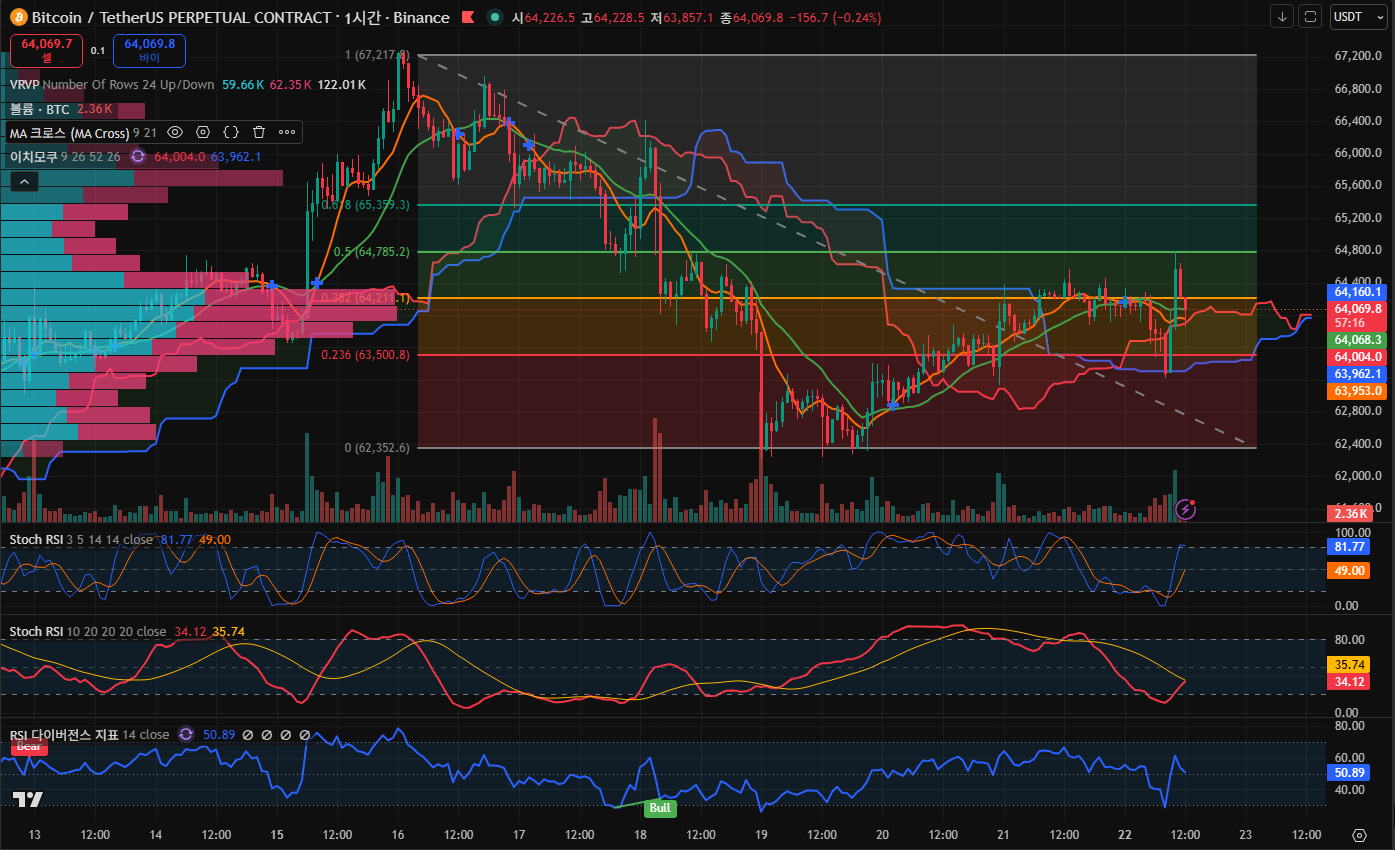The image size is (1395, 850).
Task: Open more options for MA Cross indicator
Action: [x=287, y=132]
